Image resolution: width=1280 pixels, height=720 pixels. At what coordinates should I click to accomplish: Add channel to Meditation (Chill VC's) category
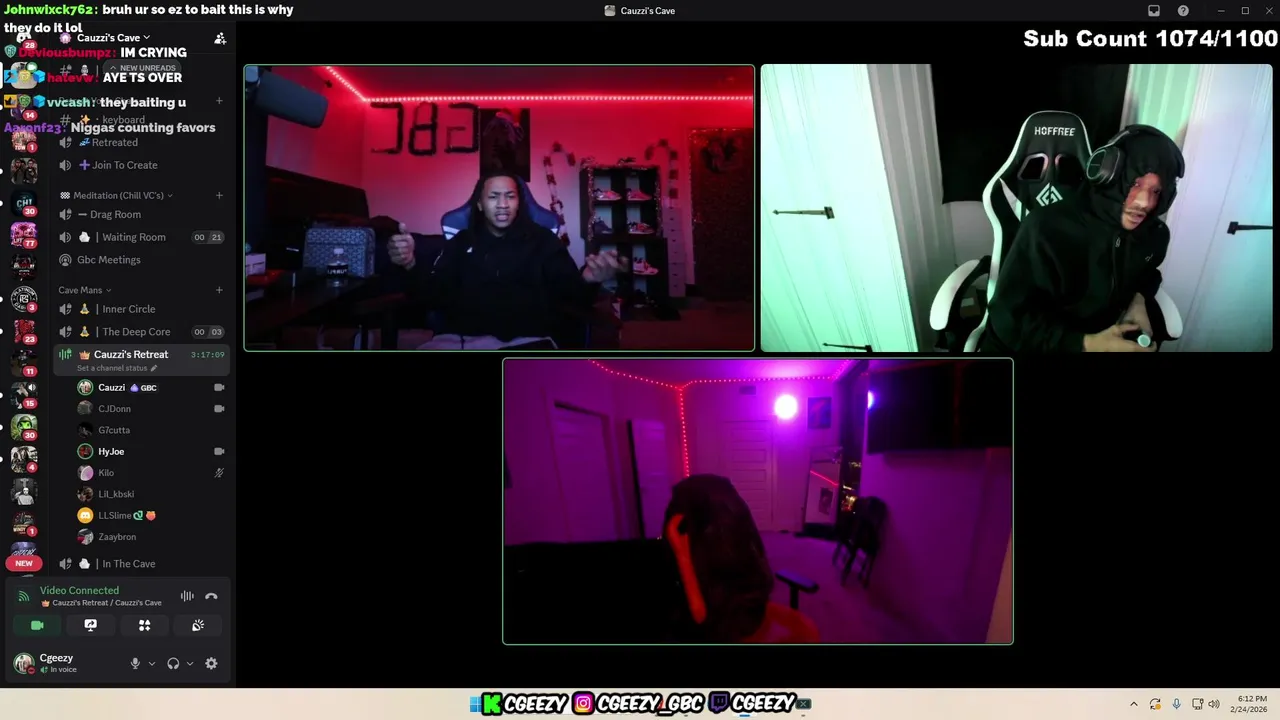pyautogui.click(x=219, y=195)
